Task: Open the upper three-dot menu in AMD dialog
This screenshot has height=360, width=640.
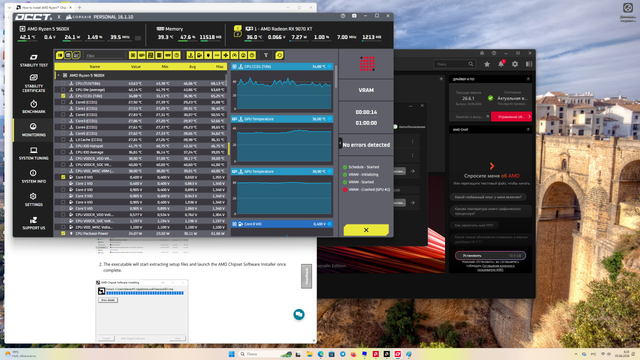Action: tap(413, 141)
